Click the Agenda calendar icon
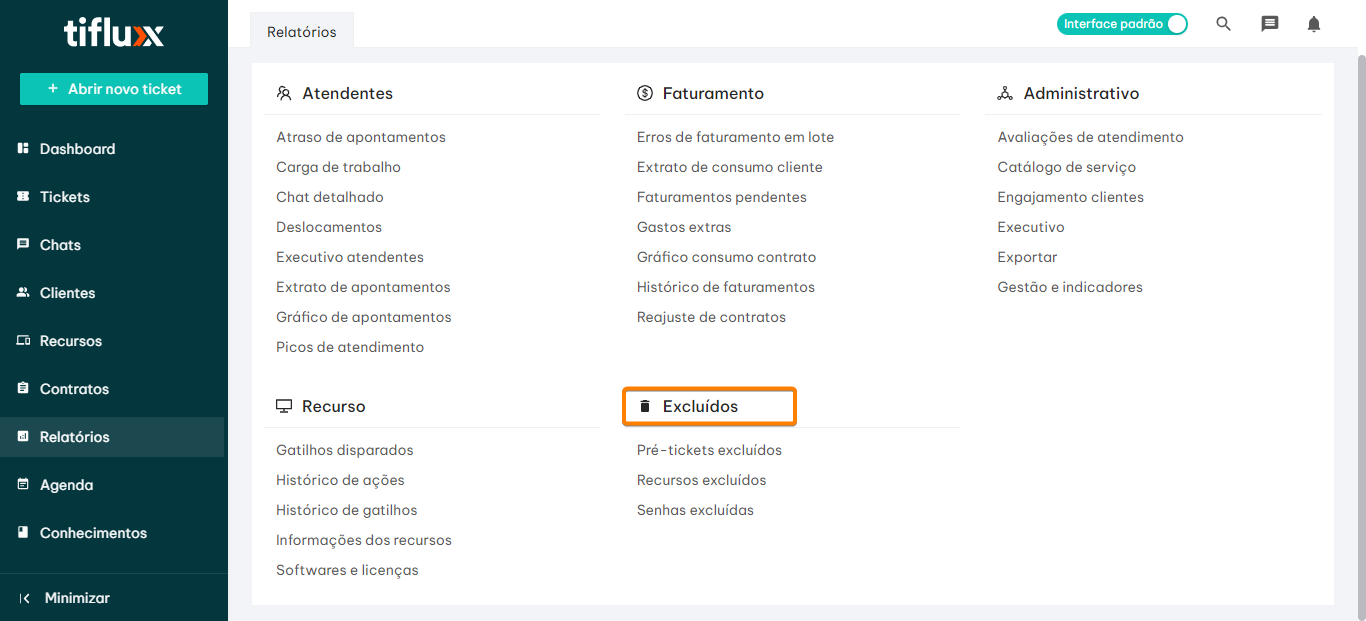Image resolution: width=1366 pixels, height=621 pixels. click(x=23, y=485)
